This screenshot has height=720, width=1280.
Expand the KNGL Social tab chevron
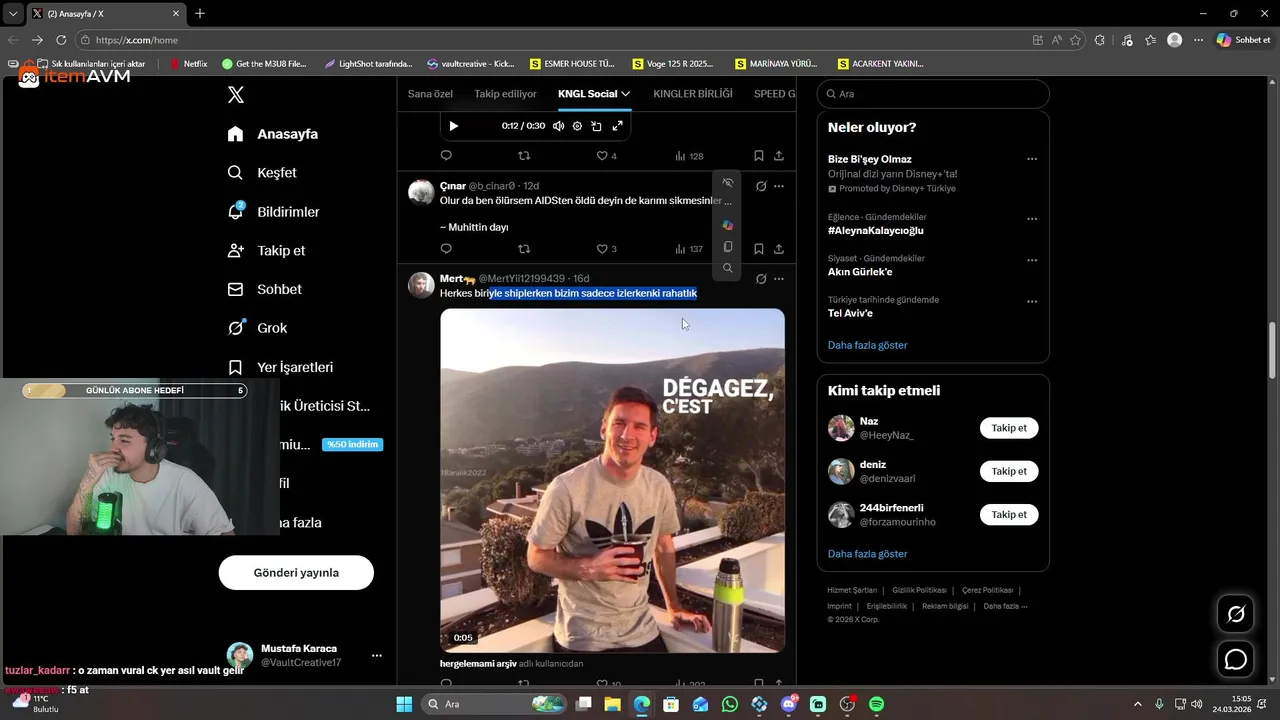click(x=626, y=94)
